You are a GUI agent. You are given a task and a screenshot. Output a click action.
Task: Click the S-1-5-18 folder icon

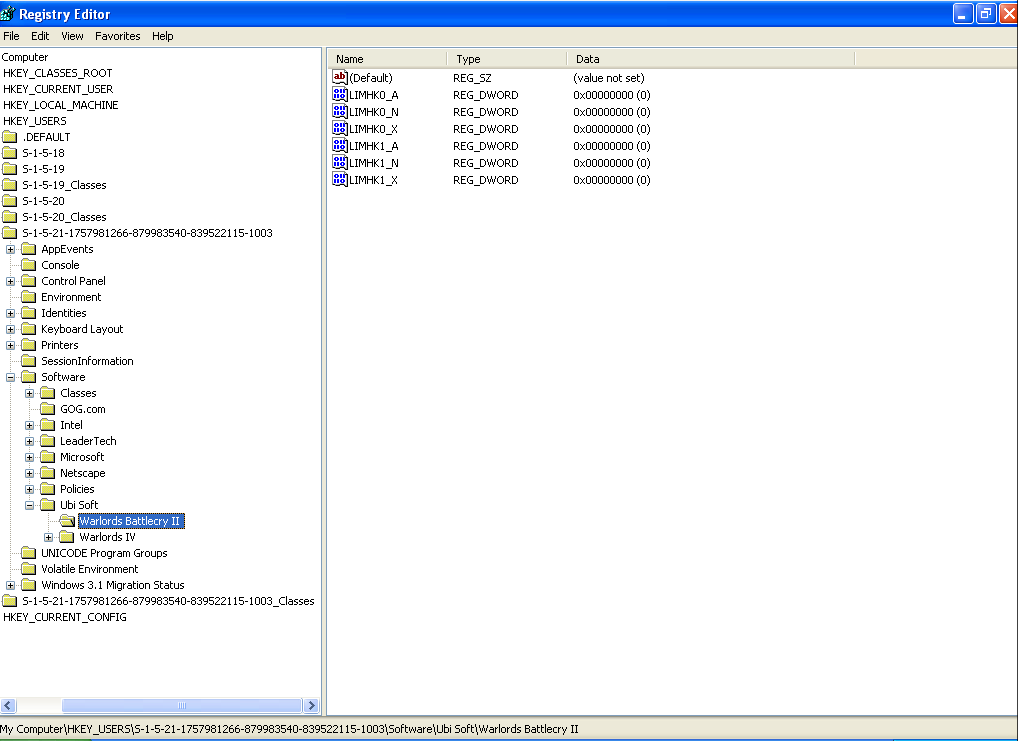coord(9,153)
